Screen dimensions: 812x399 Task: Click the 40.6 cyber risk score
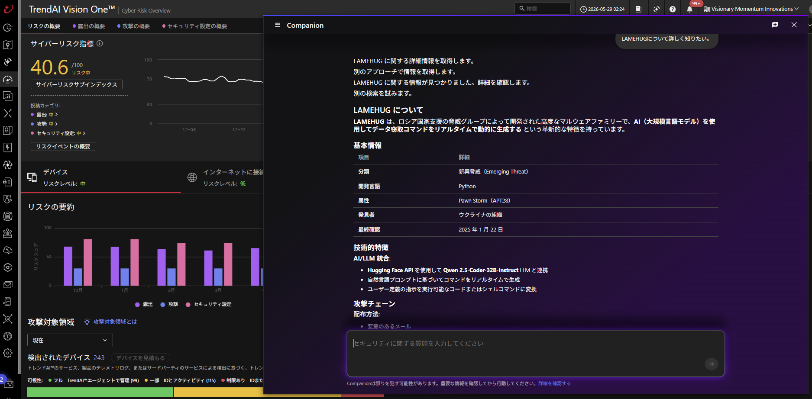(x=49, y=67)
